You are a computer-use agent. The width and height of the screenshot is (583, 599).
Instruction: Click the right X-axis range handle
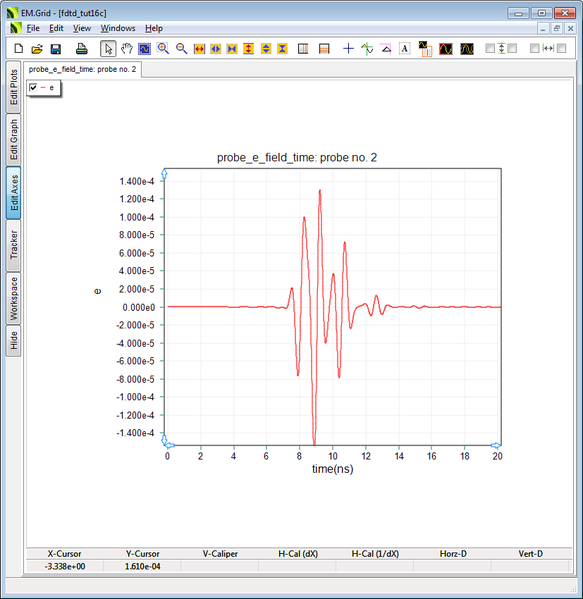pos(496,445)
